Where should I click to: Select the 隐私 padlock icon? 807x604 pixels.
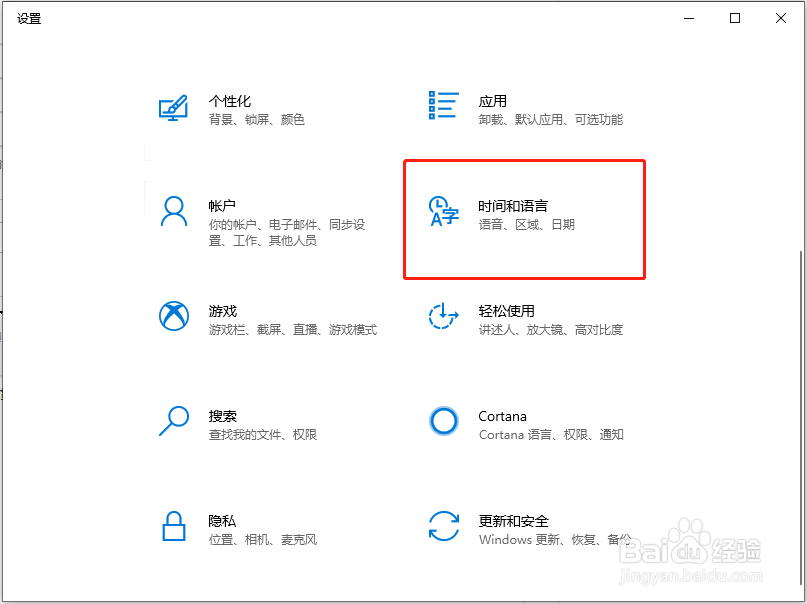point(174,526)
